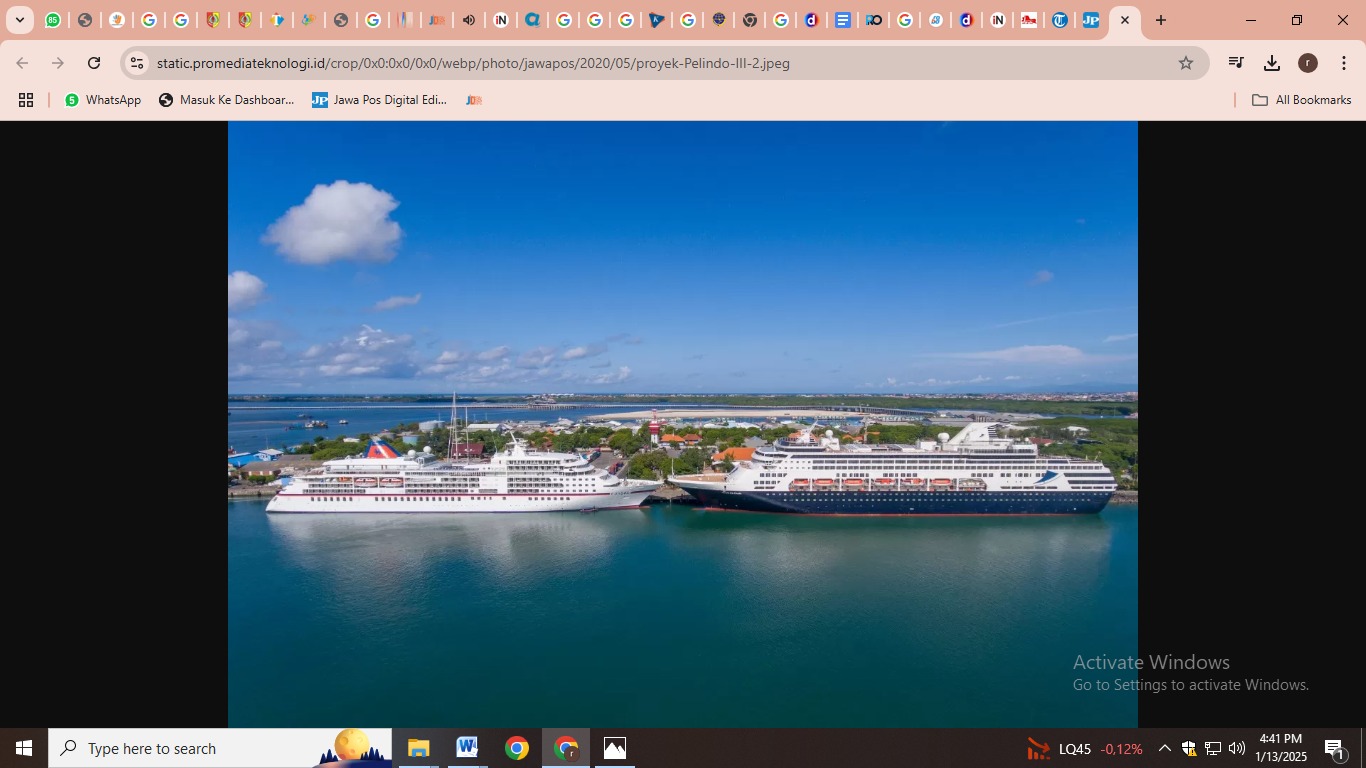
Task: Switch to the JP Jawa Pos tab
Action: pos(1091,20)
